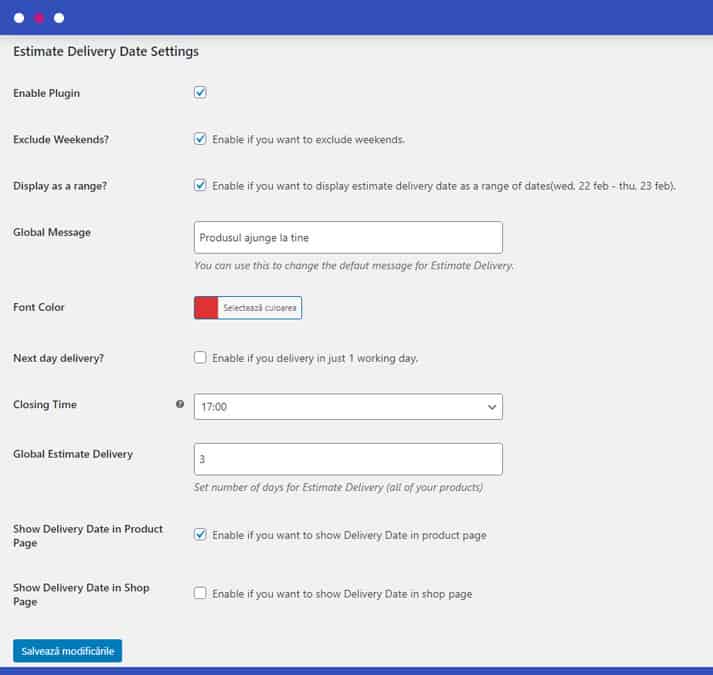The height and width of the screenshot is (675, 713).
Task: Click the range of dates description label
Action: pos(444,186)
